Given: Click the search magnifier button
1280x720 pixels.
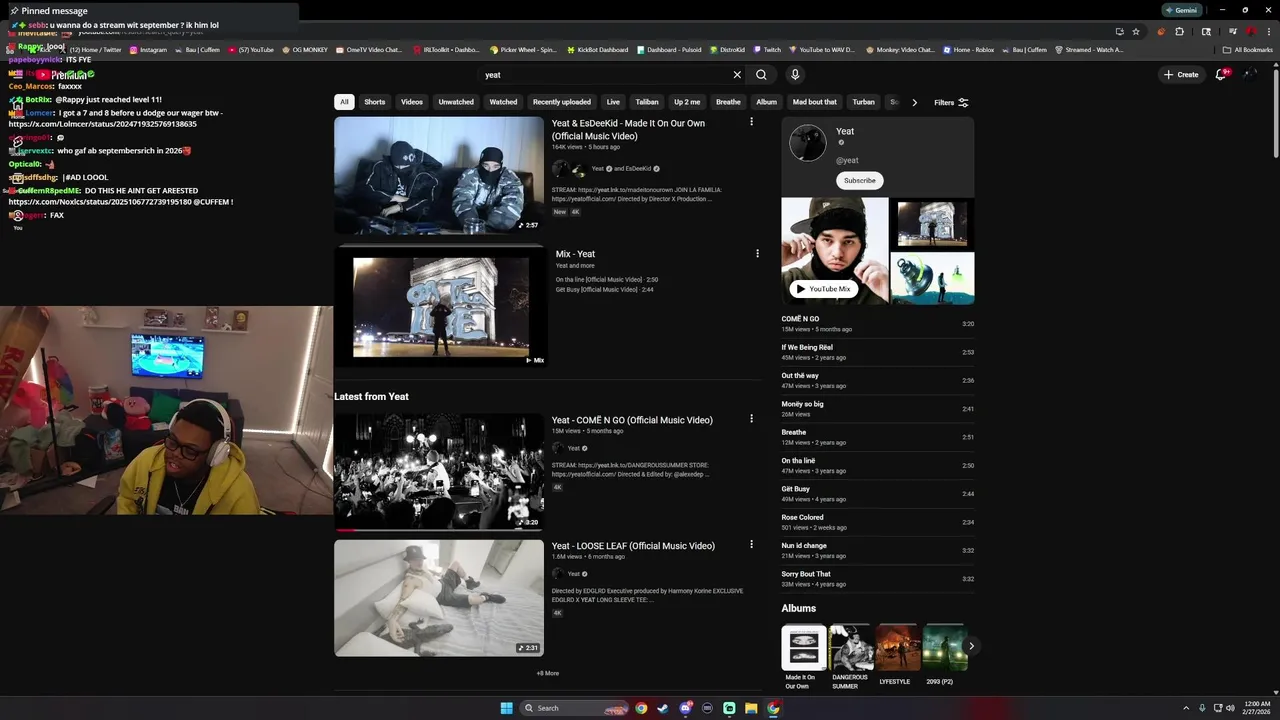Looking at the screenshot, I should click(x=761, y=75).
